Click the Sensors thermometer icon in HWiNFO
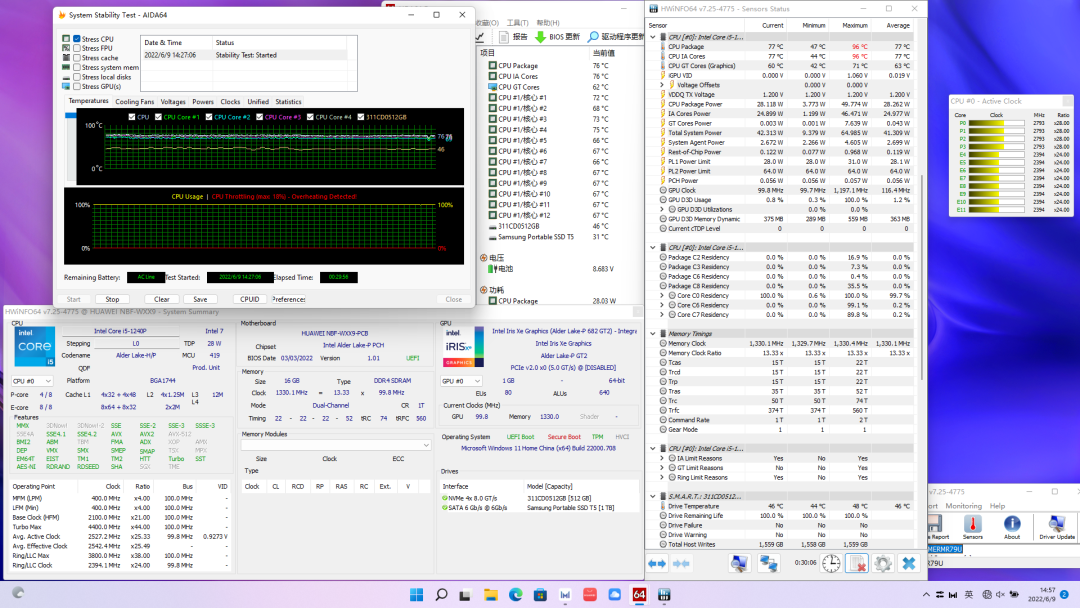The height and width of the screenshot is (608, 1080). click(x=972, y=524)
